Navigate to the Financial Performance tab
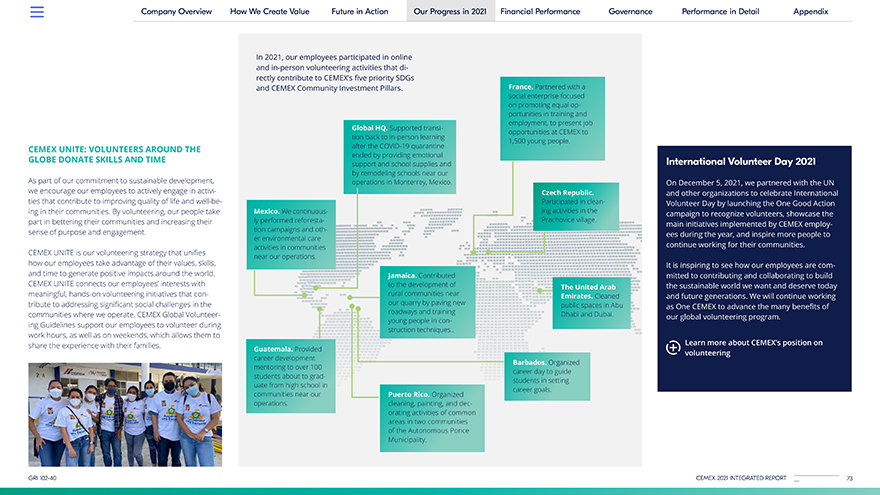Screen dimensions: 880x495 [x=540, y=12]
